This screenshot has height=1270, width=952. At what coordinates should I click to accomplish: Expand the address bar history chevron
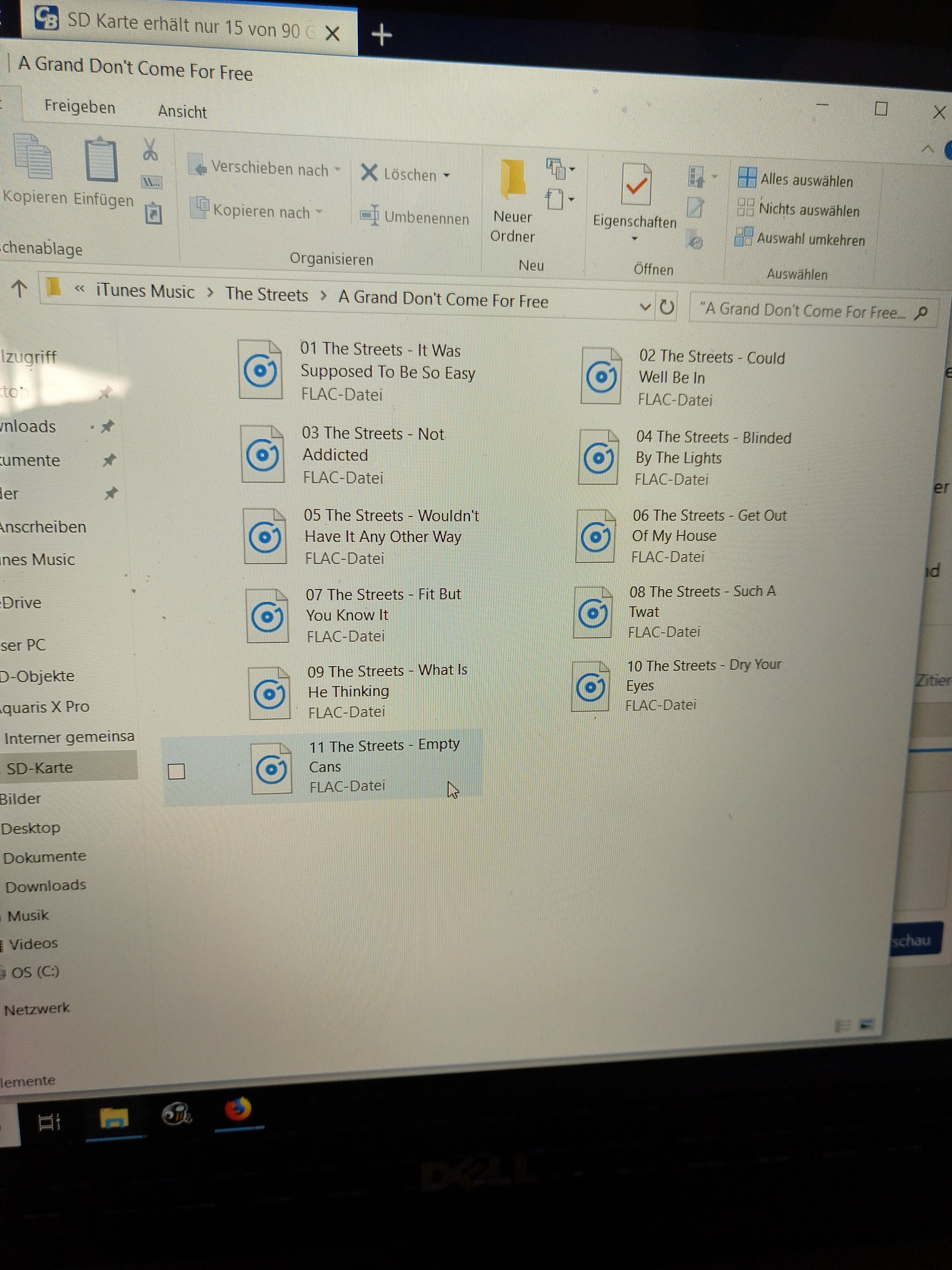pos(645,307)
